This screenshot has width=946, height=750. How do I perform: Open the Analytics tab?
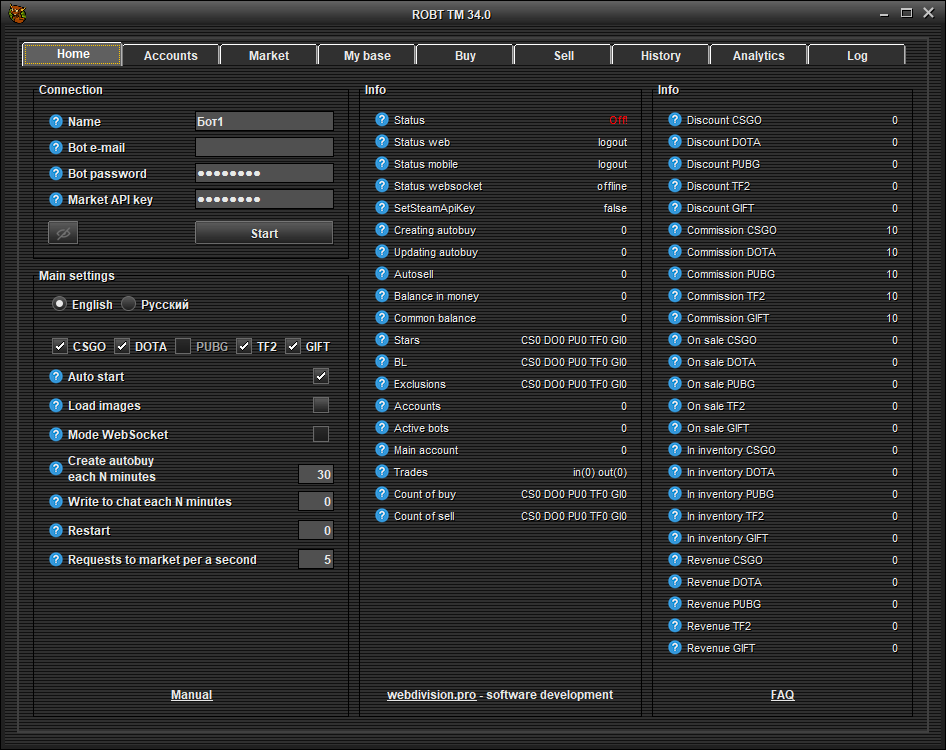point(758,56)
